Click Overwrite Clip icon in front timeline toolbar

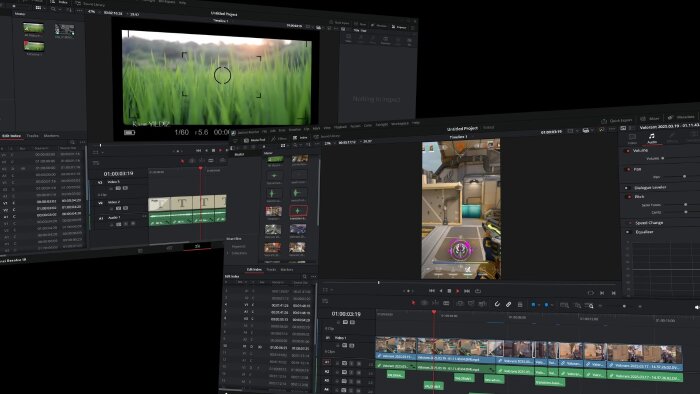pyautogui.click(x=471, y=304)
